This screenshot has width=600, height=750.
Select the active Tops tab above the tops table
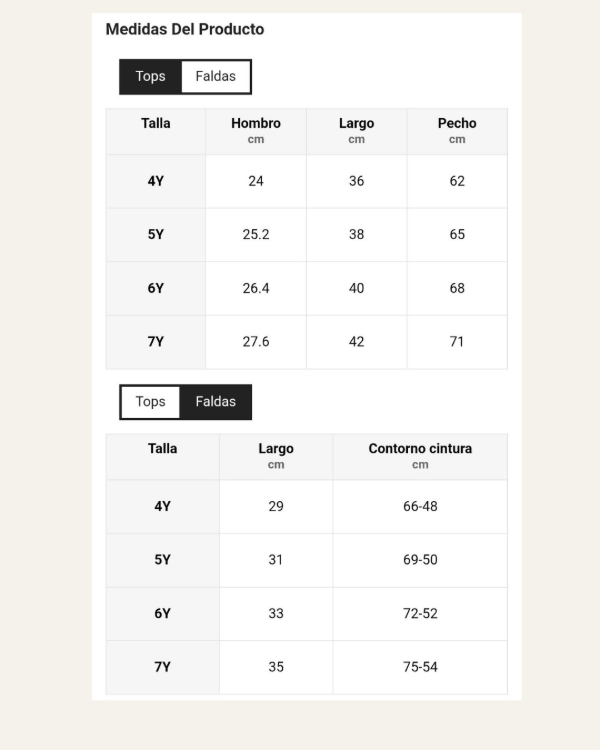pyautogui.click(x=150, y=77)
